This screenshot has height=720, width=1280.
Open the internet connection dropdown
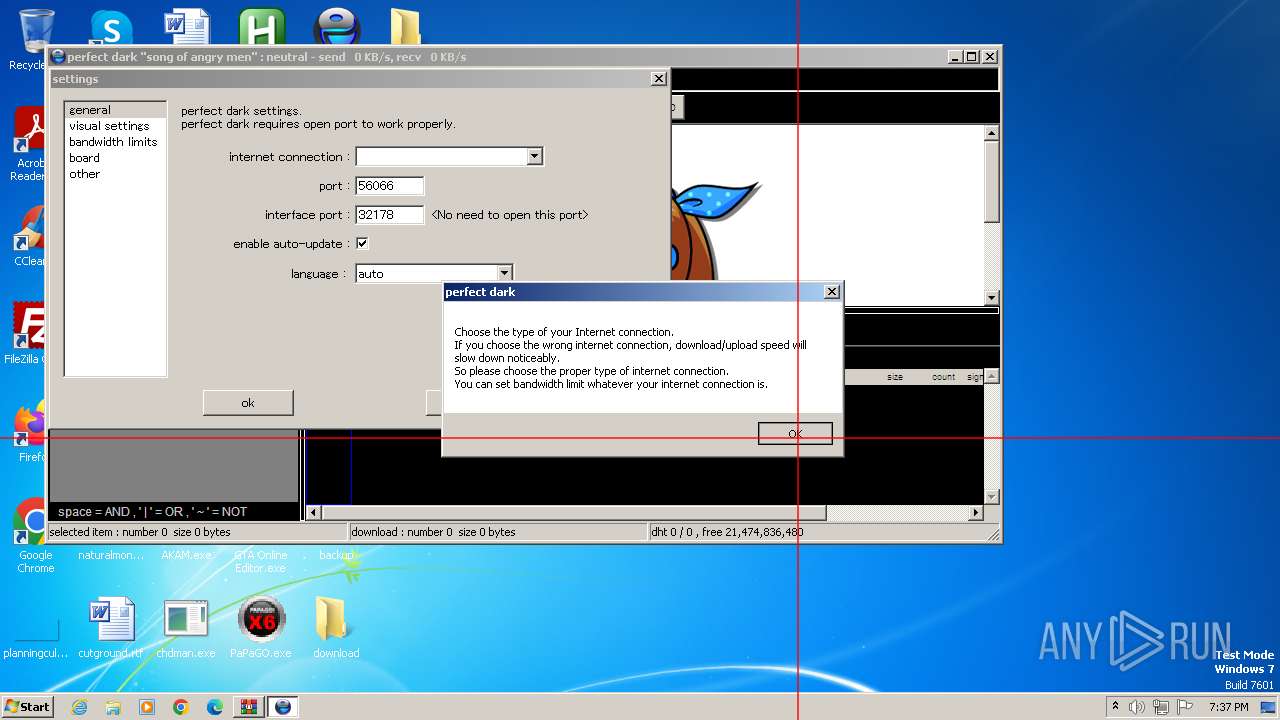click(x=534, y=156)
